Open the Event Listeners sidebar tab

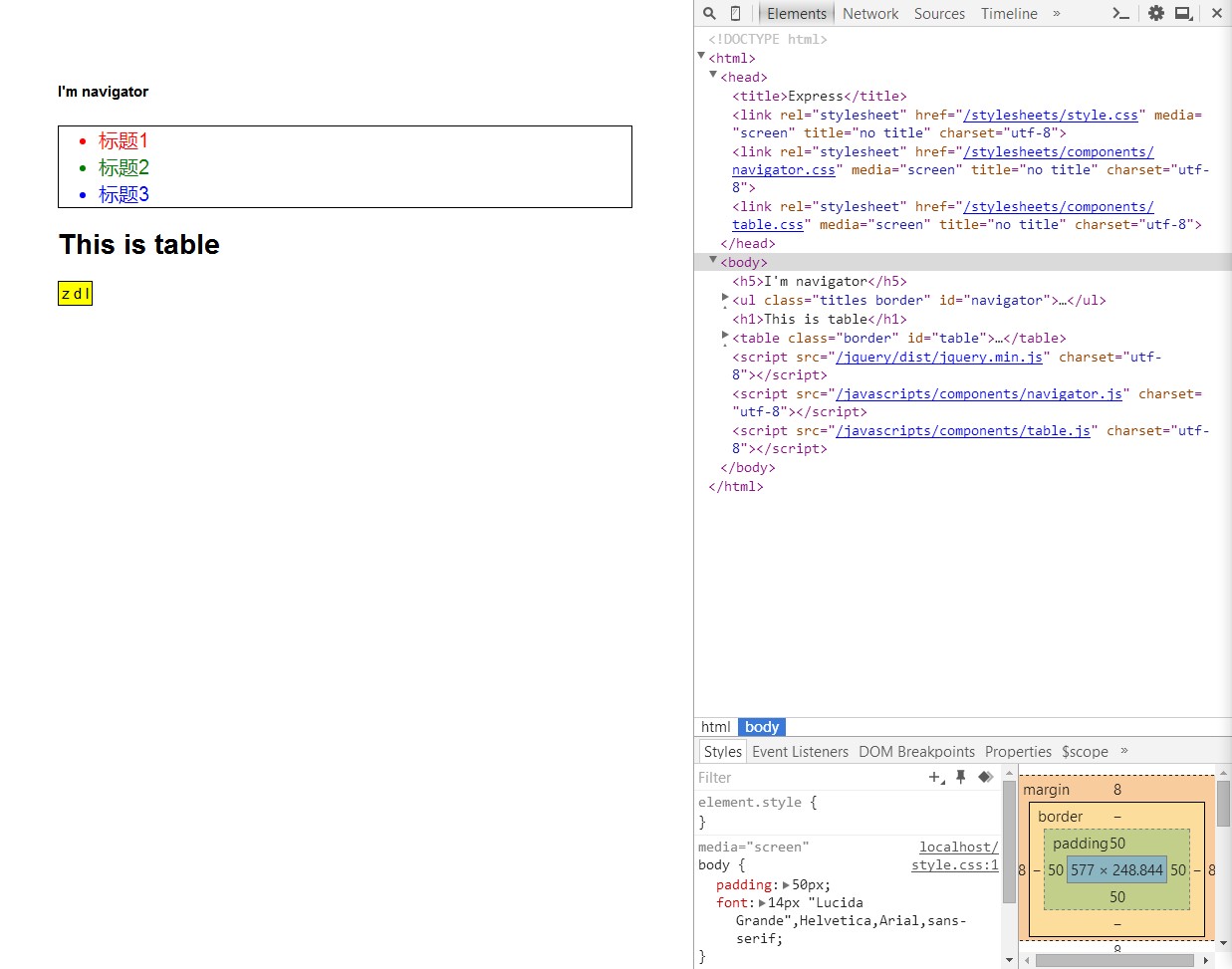(x=800, y=751)
